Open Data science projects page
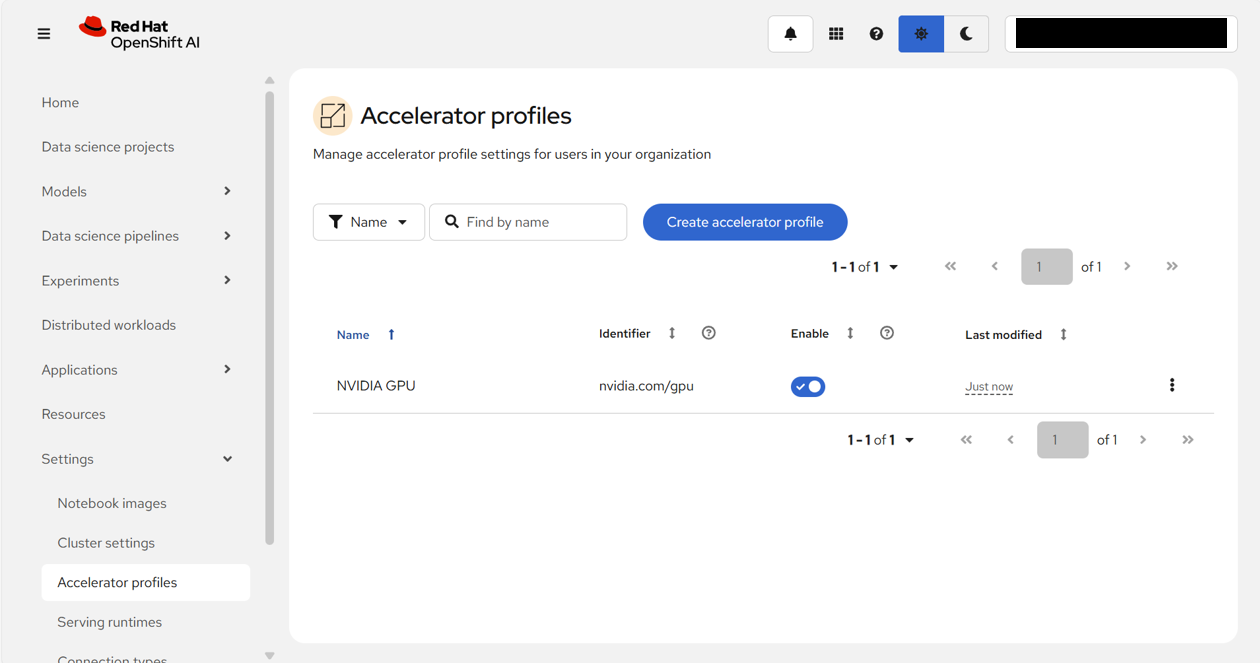 coord(108,147)
